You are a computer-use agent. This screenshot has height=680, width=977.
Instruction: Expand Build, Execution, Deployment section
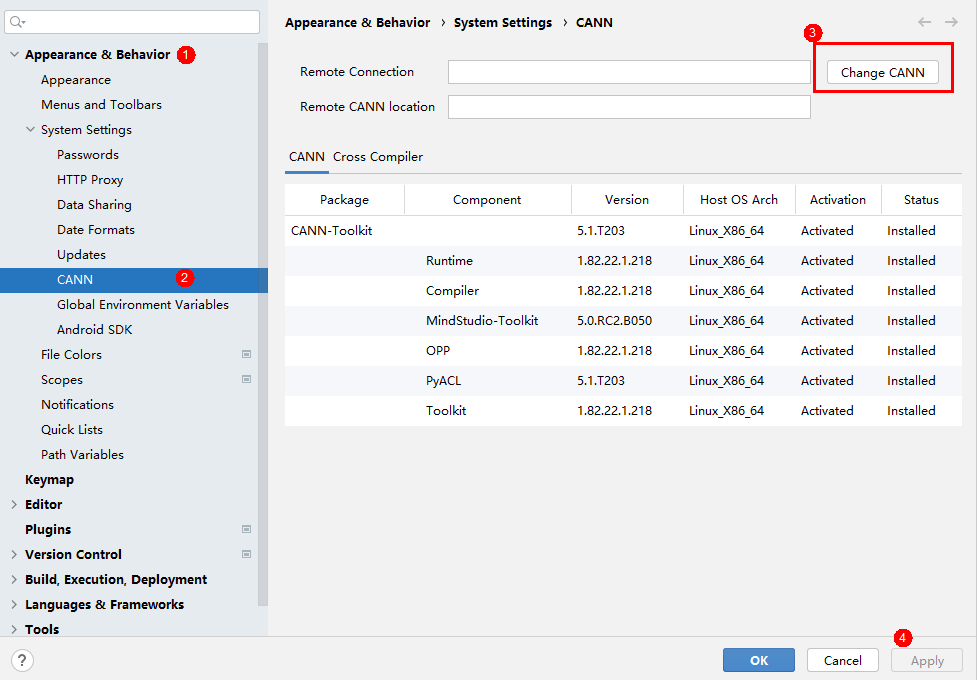click(x=14, y=579)
